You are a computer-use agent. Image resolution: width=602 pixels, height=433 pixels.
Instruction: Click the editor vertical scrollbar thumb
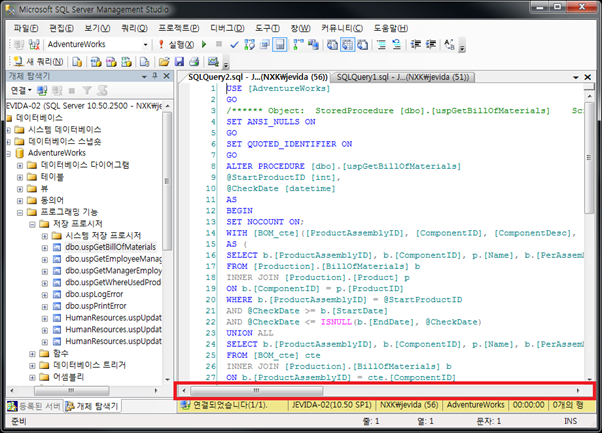point(589,157)
